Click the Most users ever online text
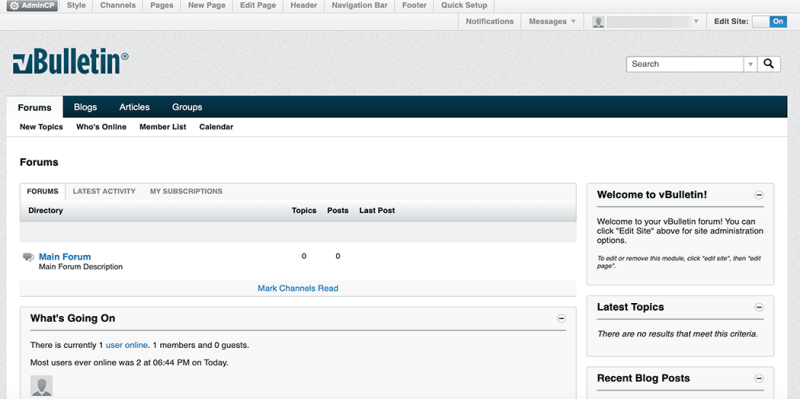The width and height of the screenshot is (800, 399). [x=129, y=363]
